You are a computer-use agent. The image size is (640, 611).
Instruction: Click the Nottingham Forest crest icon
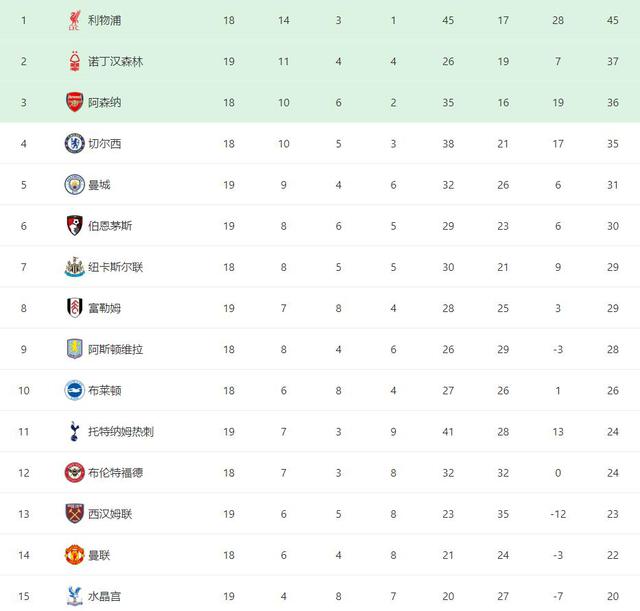[74, 61]
